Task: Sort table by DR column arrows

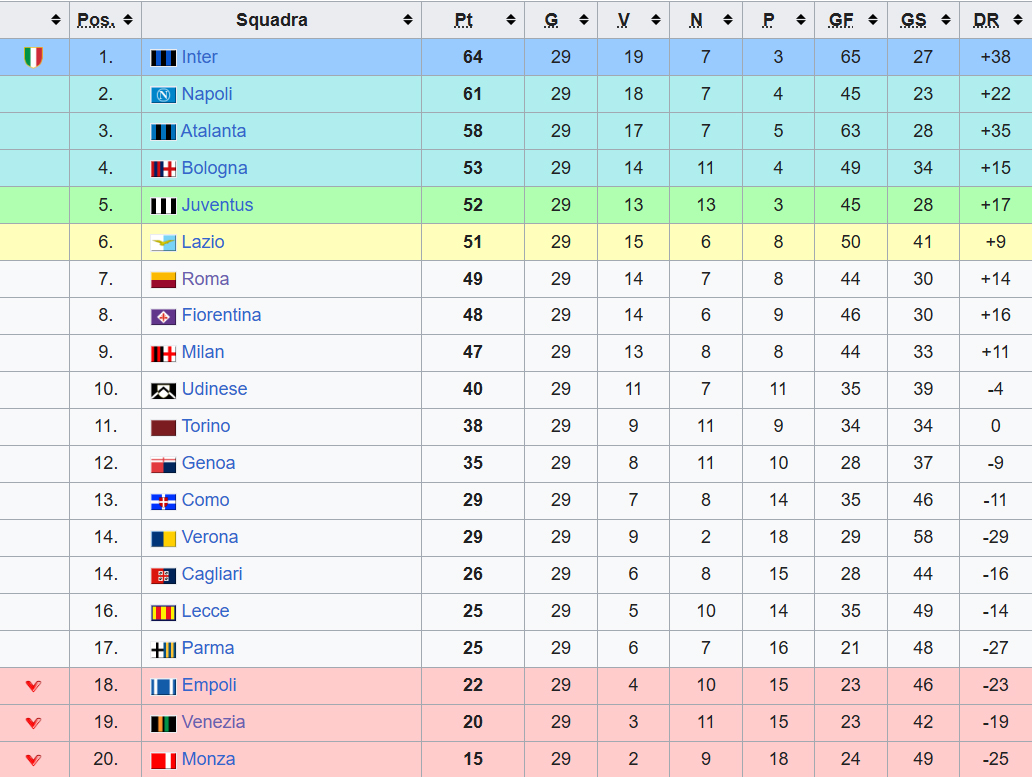Action: point(1018,20)
